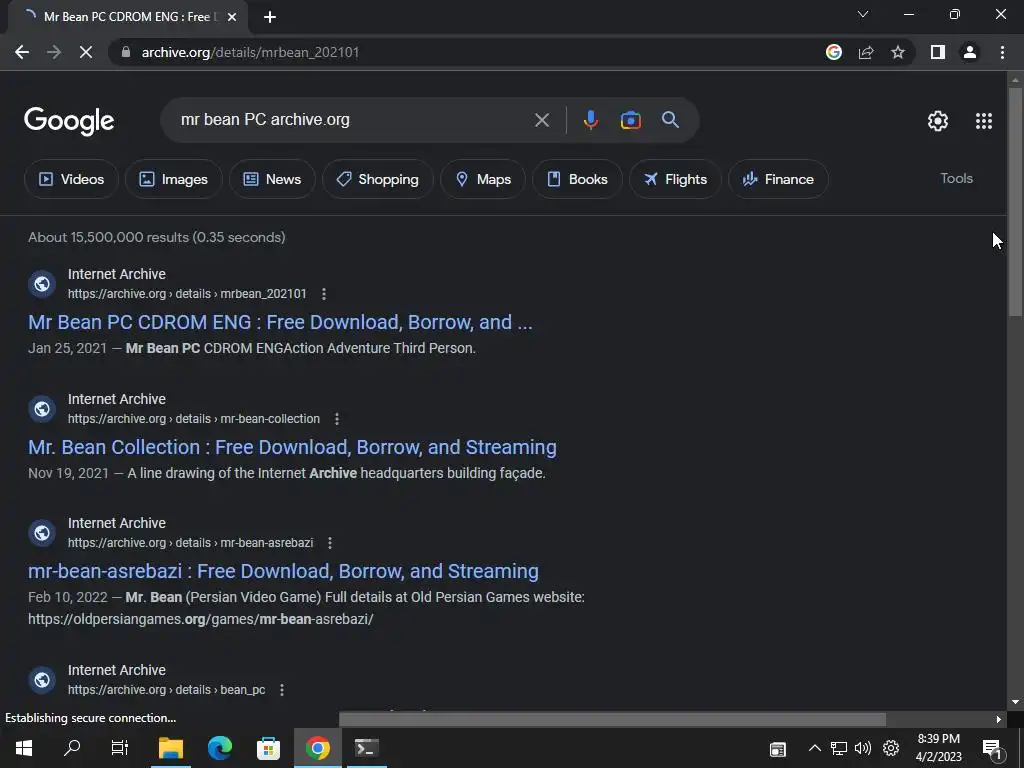This screenshot has height=768, width=1024.
Task: Click the horizontal scrollbar thumb
Action: click(613, 719)
